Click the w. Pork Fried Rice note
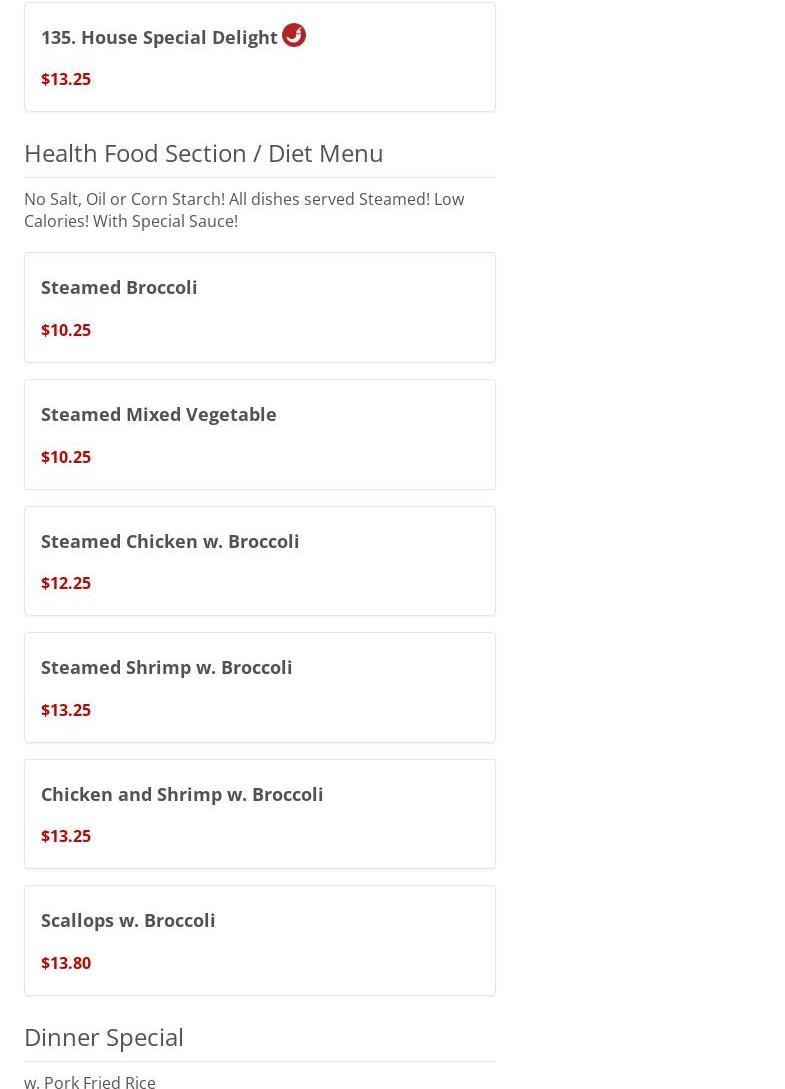The image size is (785, 1089). tap(90, 1081)
